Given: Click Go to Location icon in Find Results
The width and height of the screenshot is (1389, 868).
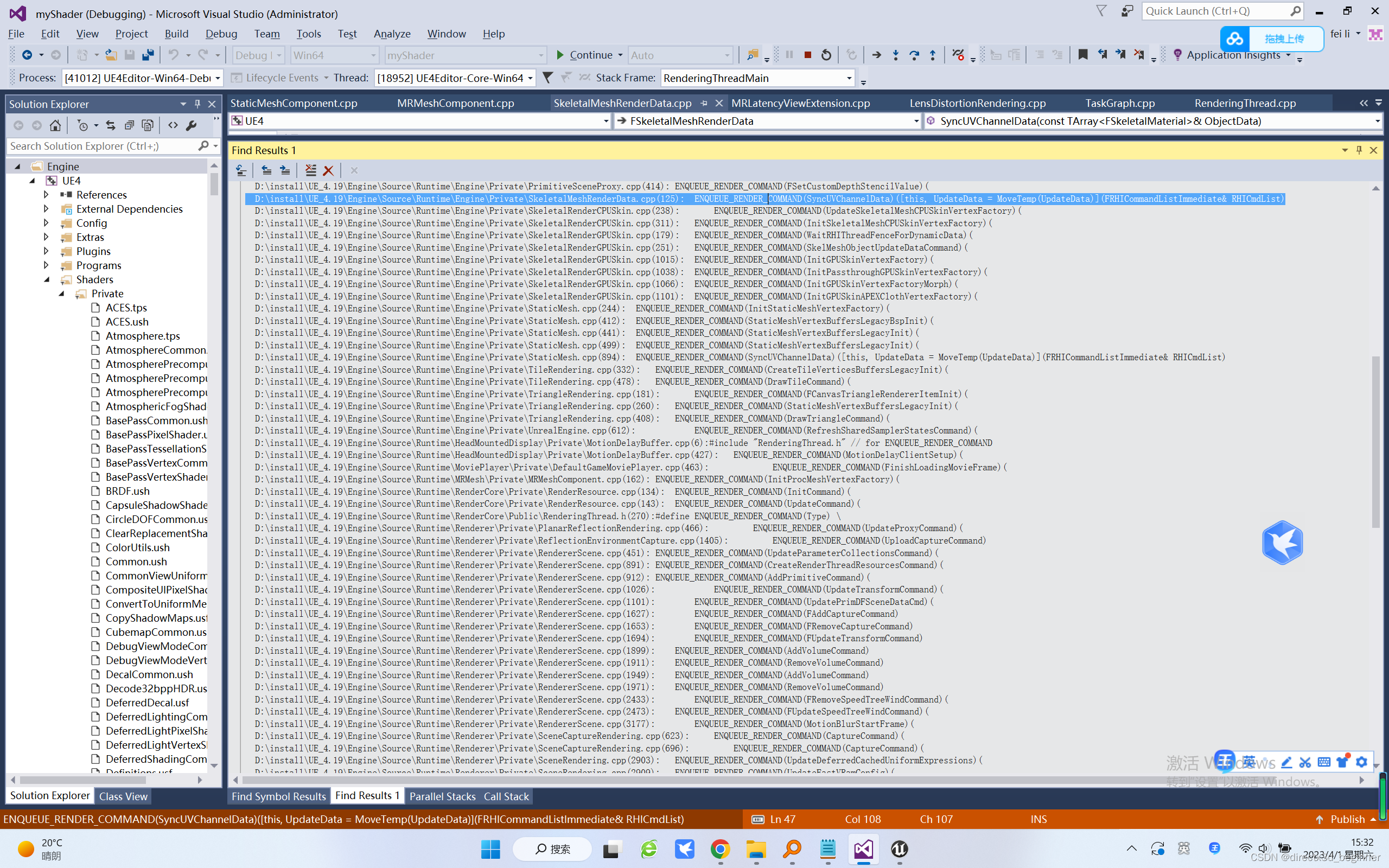Looking at the screenshot, I should (x=241, y=170).
